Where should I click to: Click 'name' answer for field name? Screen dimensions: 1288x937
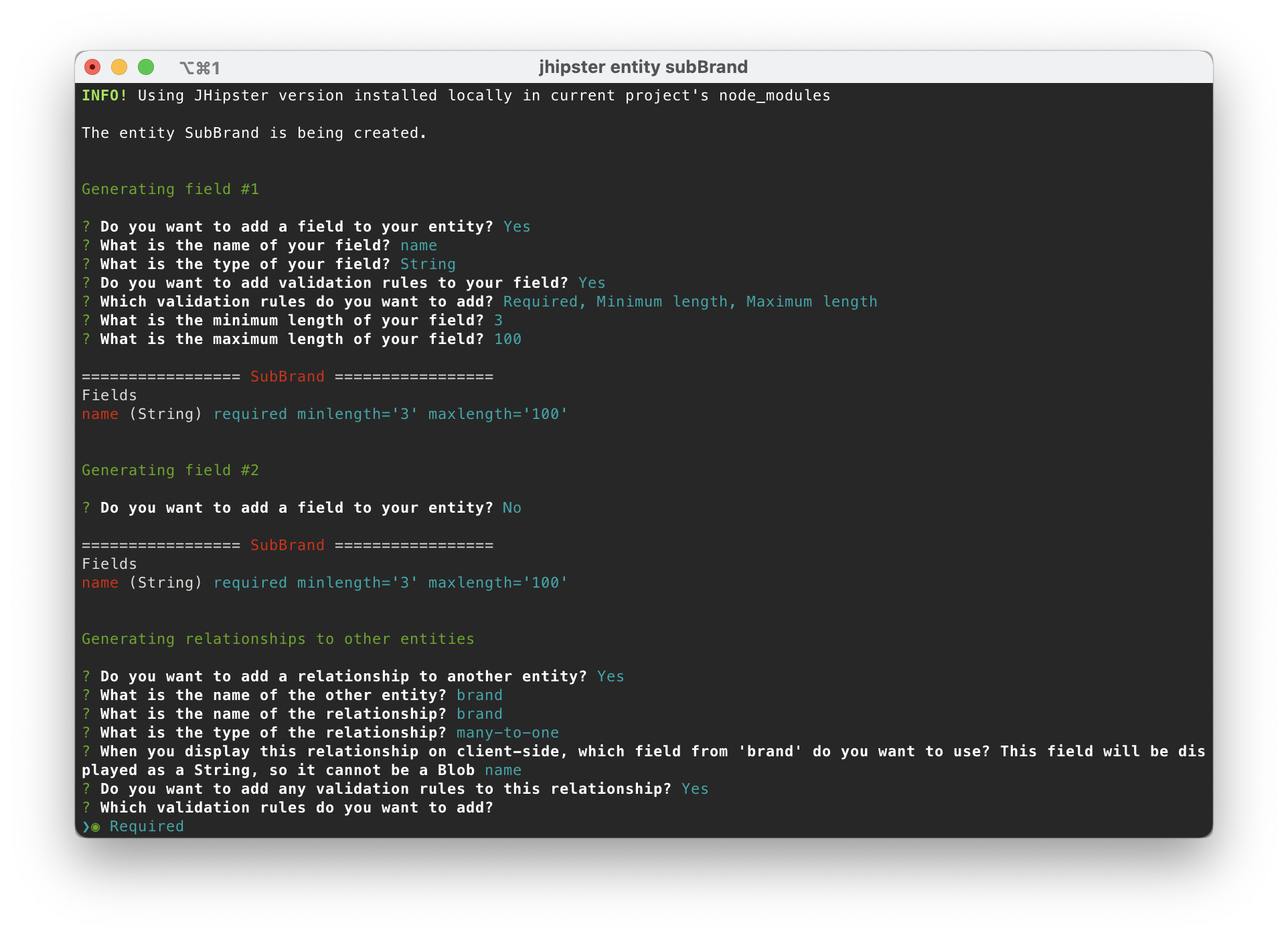pos(418,246)
